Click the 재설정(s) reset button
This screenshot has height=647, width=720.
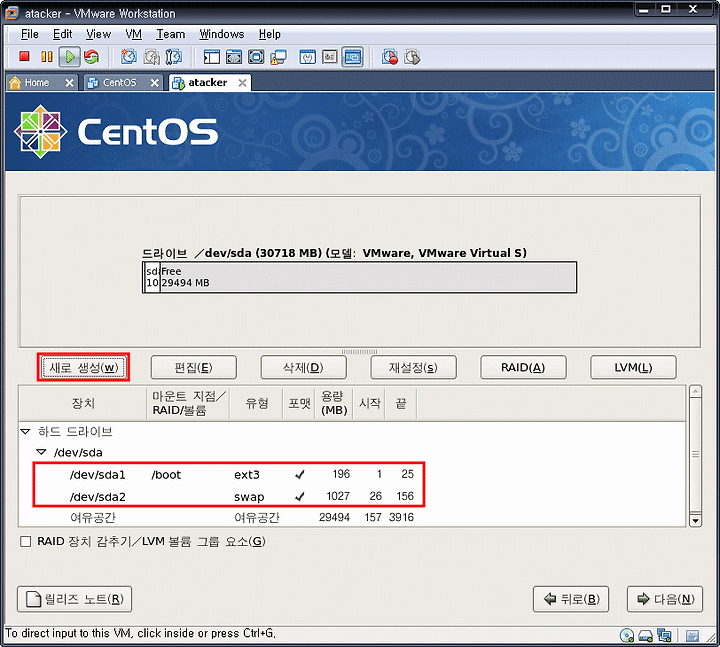pyautogui.click(x=413, y=367)
